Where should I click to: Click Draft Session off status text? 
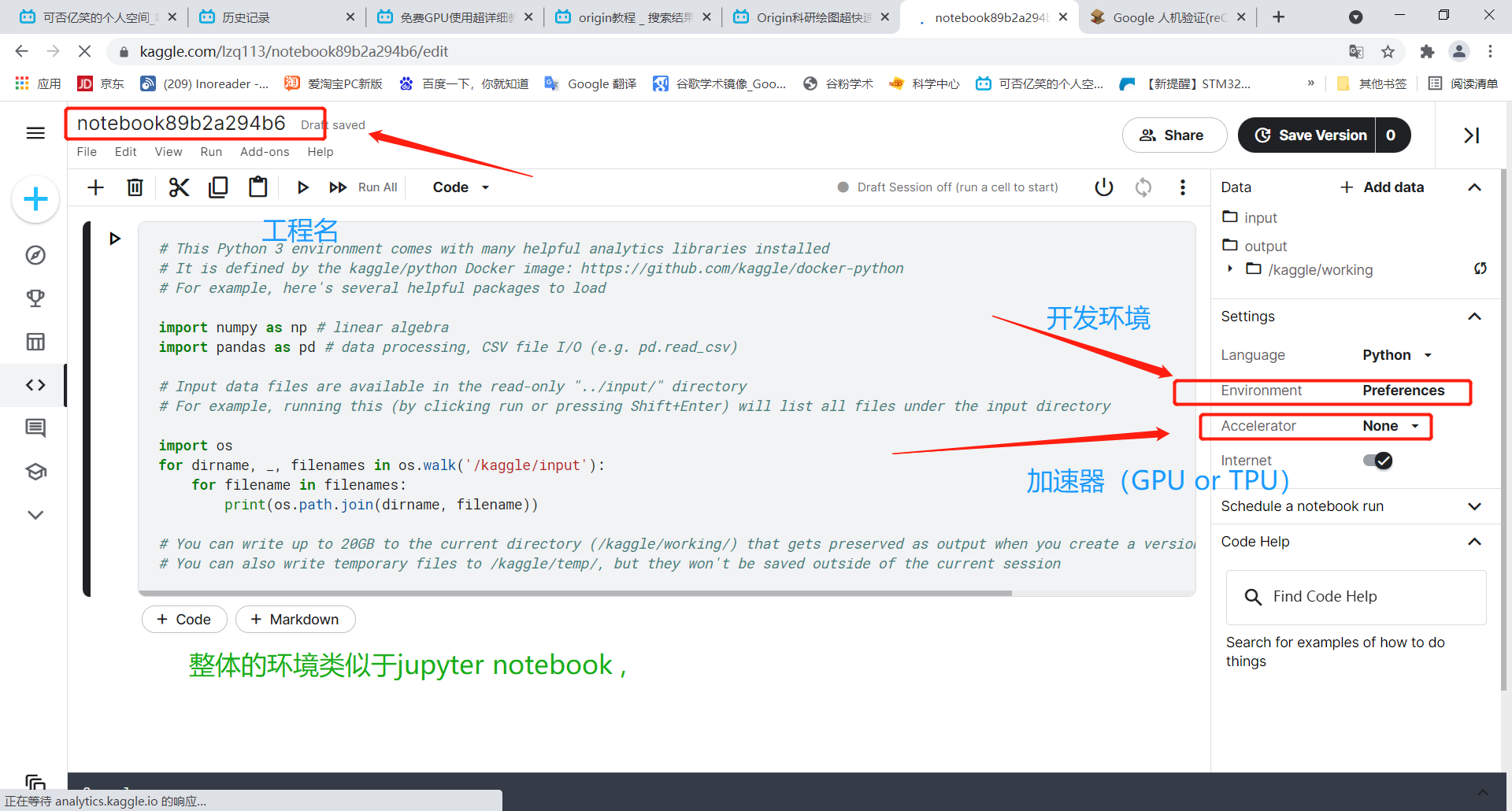pyautogui.click(x=957, y=187)
